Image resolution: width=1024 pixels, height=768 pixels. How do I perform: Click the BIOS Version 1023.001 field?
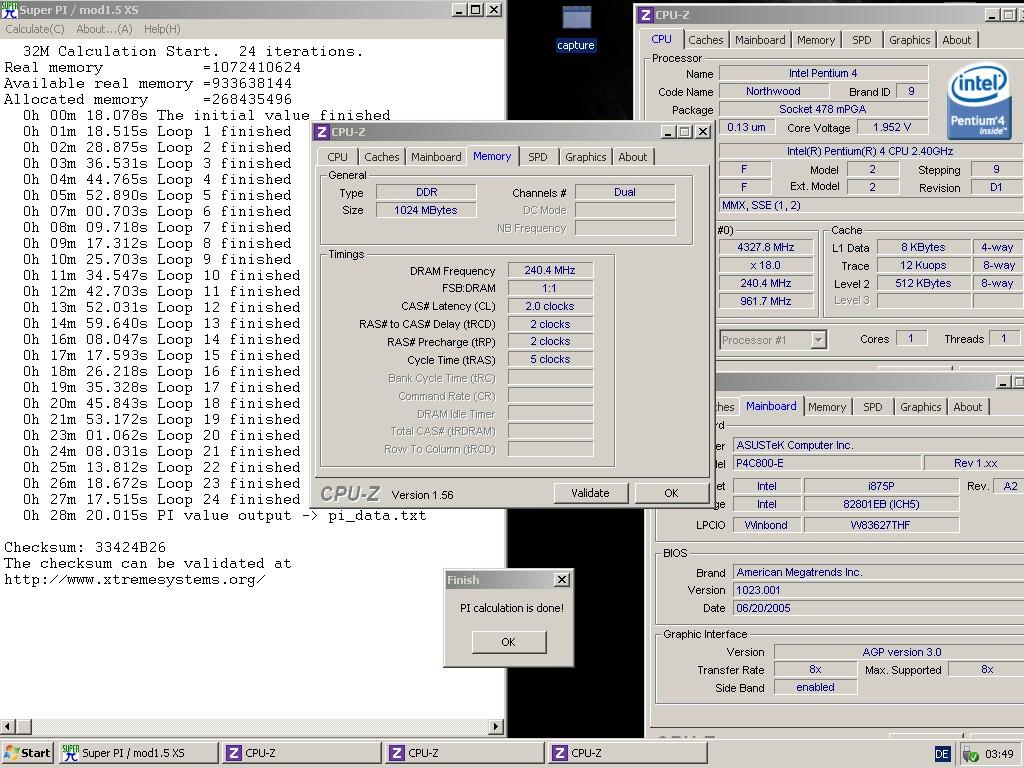point(878,590)
